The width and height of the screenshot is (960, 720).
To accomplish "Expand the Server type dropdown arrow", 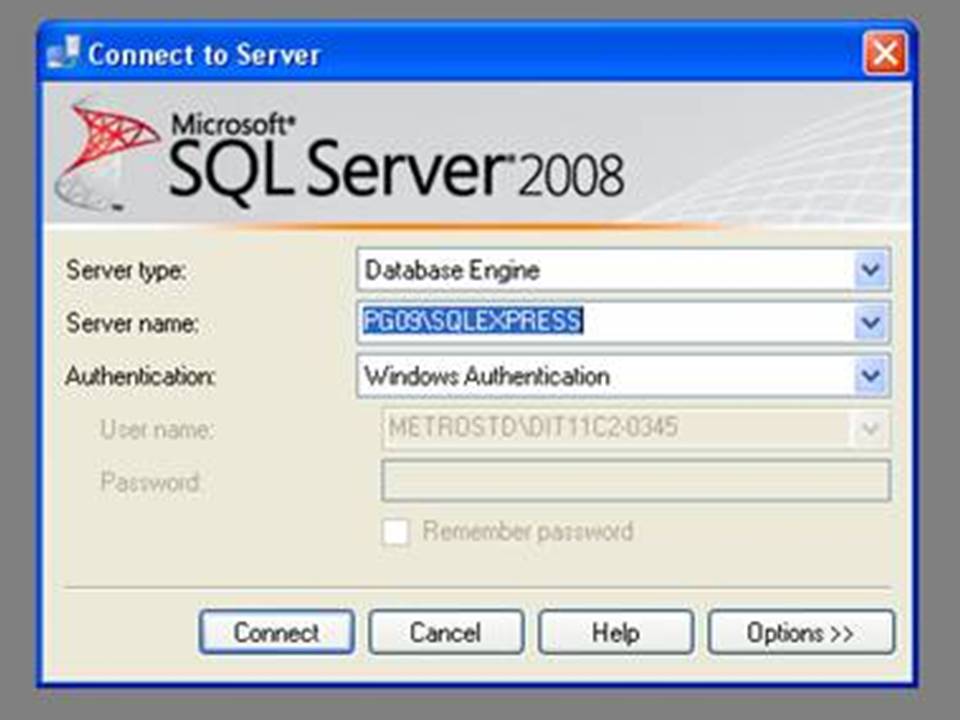I will click(871, 269).
